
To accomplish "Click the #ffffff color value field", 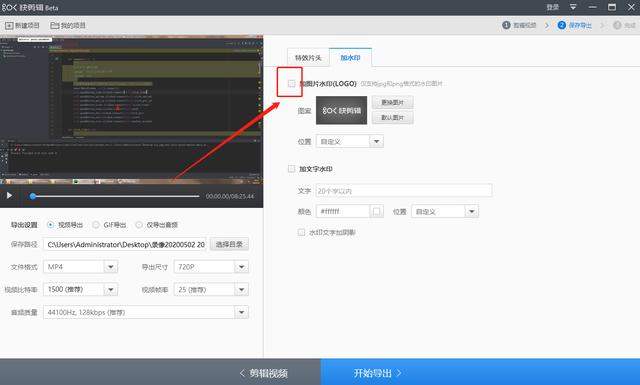I will coord(343,211).
